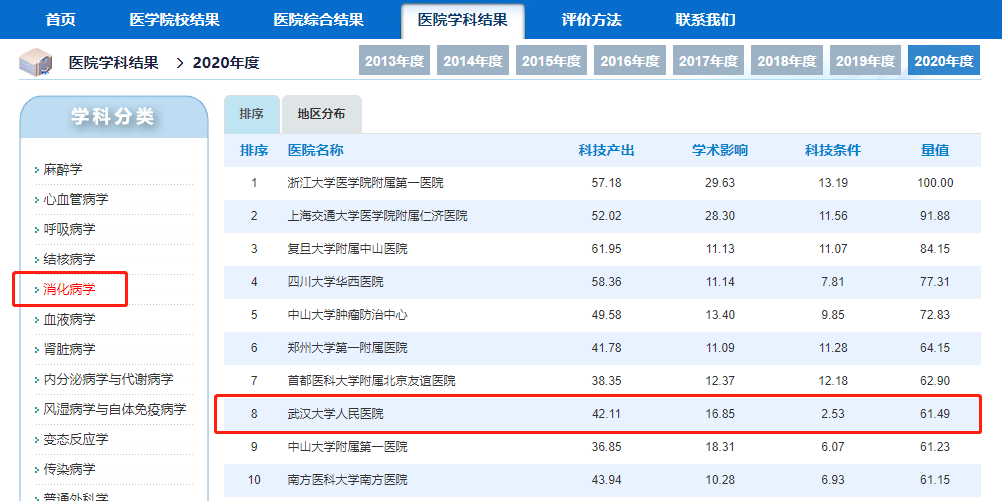
Task: Click the 科技产出 column header
Action: pos(606,150)
